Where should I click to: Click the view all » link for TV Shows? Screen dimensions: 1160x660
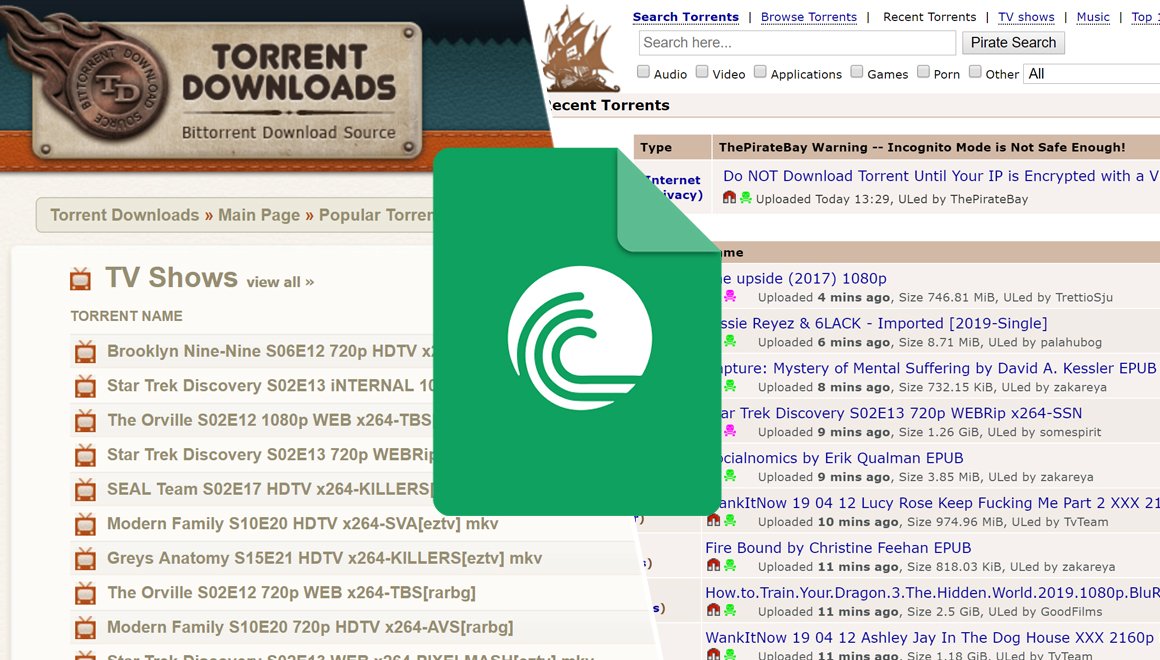pyautogui.click(x=280, y=282)
